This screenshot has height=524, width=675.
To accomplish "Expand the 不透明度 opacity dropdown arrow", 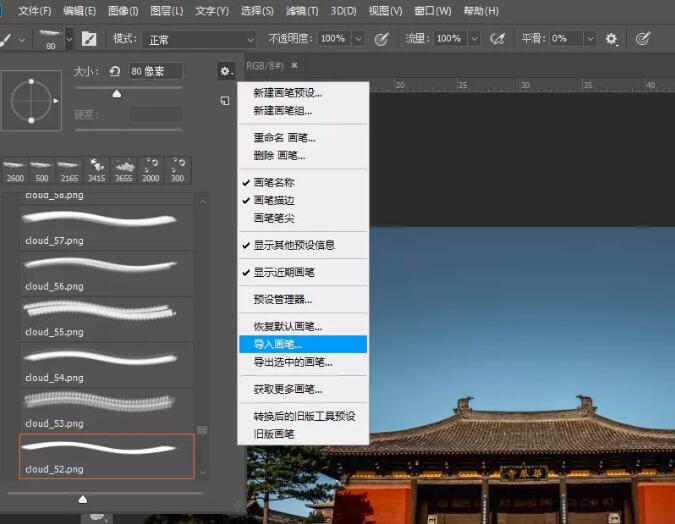I will pyautogui.click(x=357, y=39).
